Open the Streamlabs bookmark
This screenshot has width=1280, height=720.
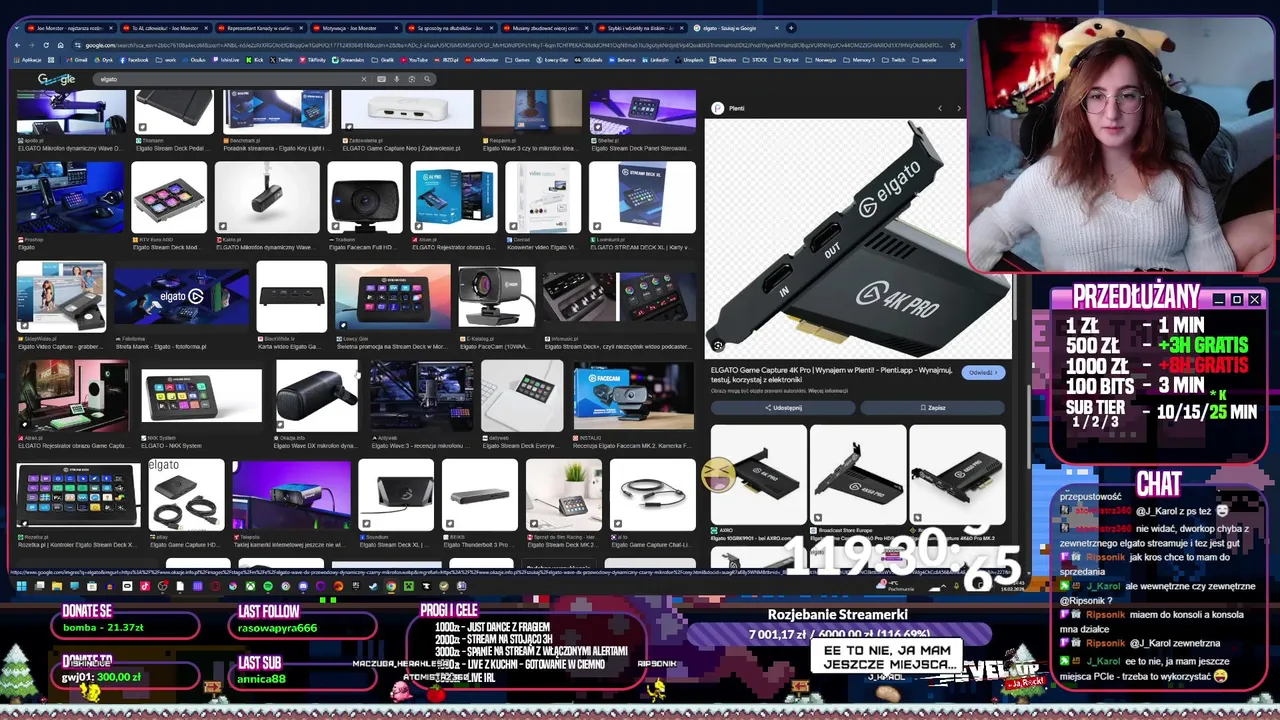pyautogui.click(x=346, y=60)
